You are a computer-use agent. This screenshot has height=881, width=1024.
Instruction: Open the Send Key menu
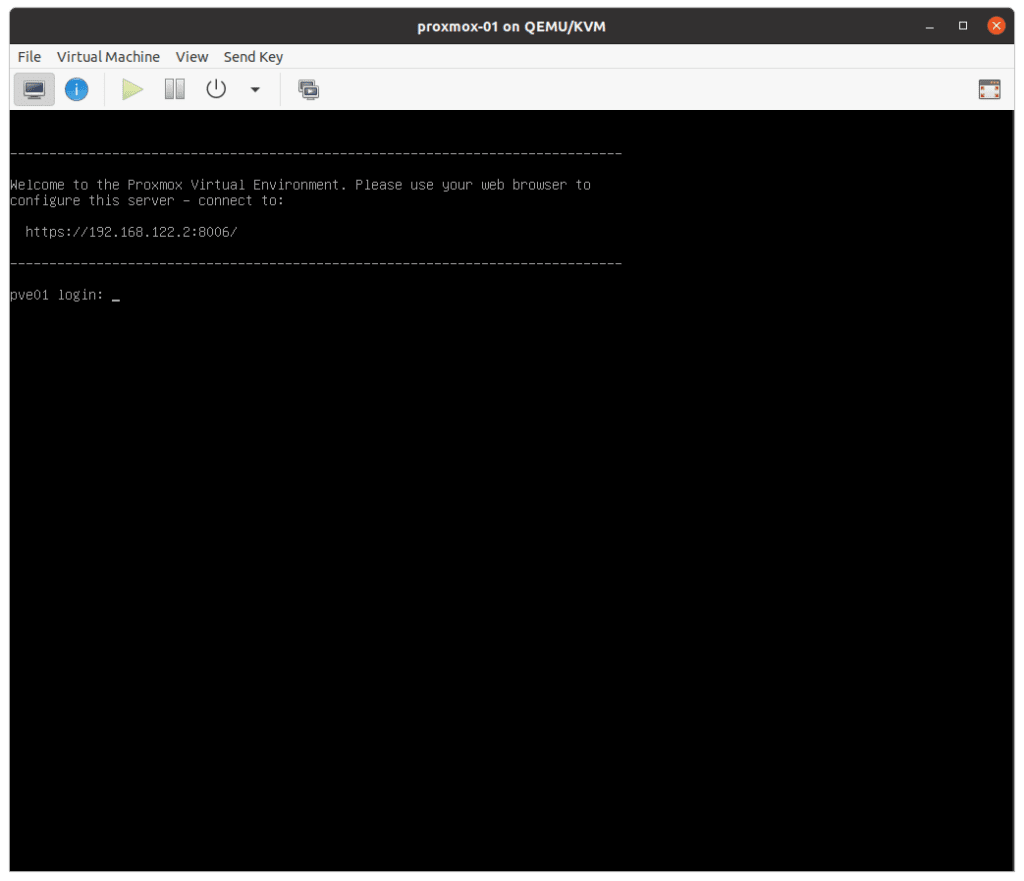point(253,57)
